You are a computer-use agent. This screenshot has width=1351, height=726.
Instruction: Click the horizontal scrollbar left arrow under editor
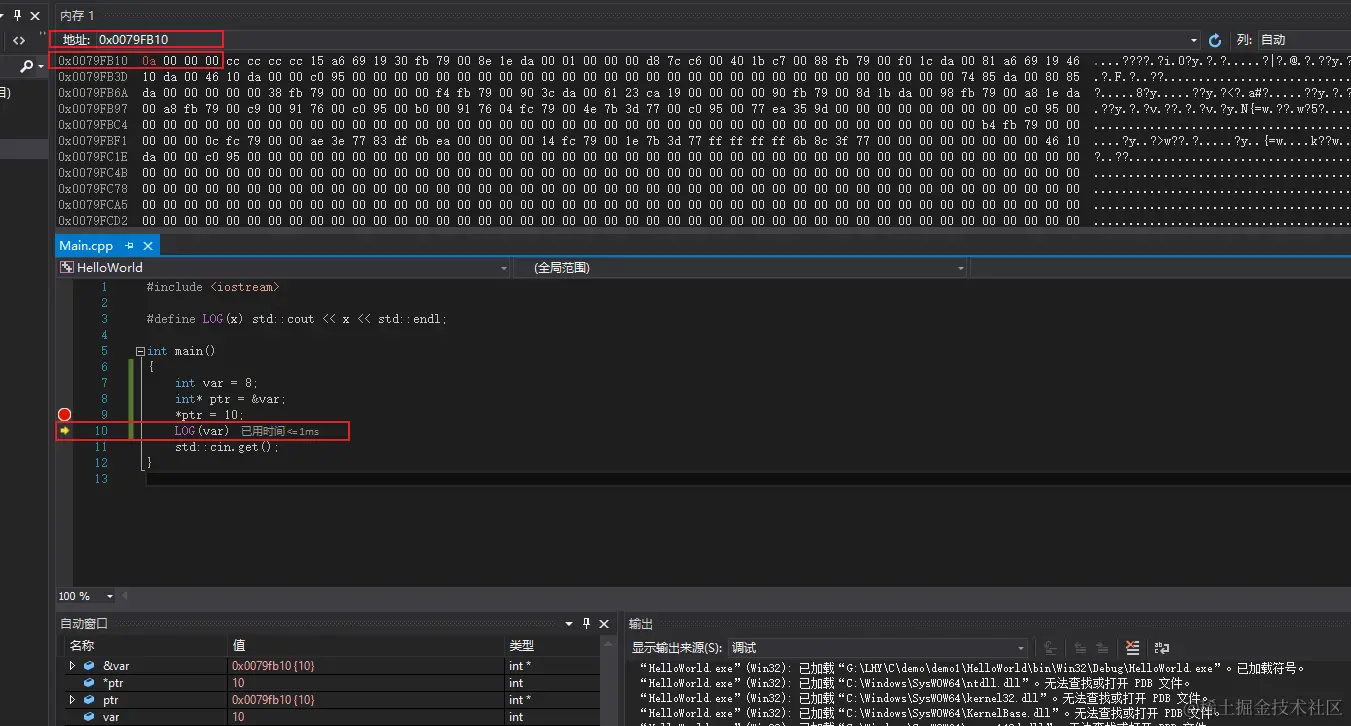(x=125, y=596)
